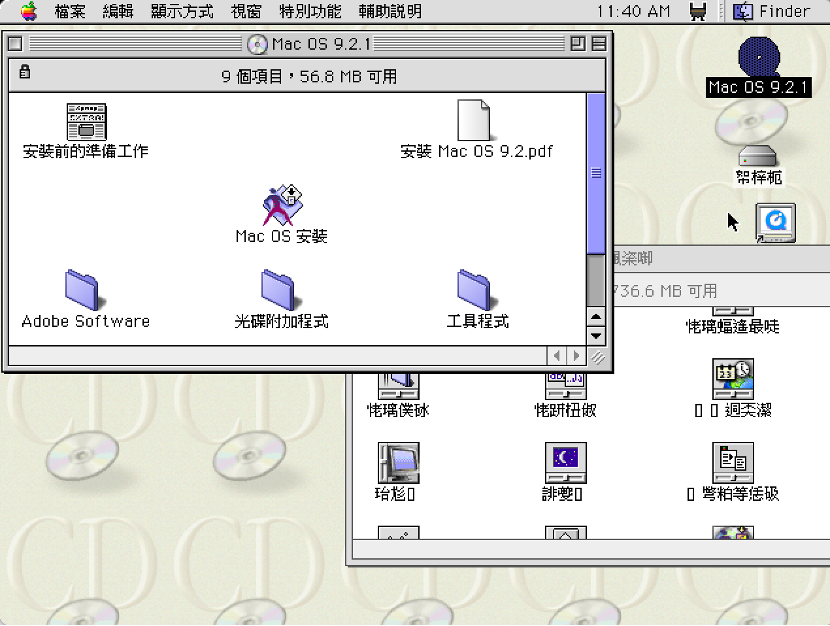Open the 顯示方式 menu
Screen dimensions: 830x626
coord(182,11)
